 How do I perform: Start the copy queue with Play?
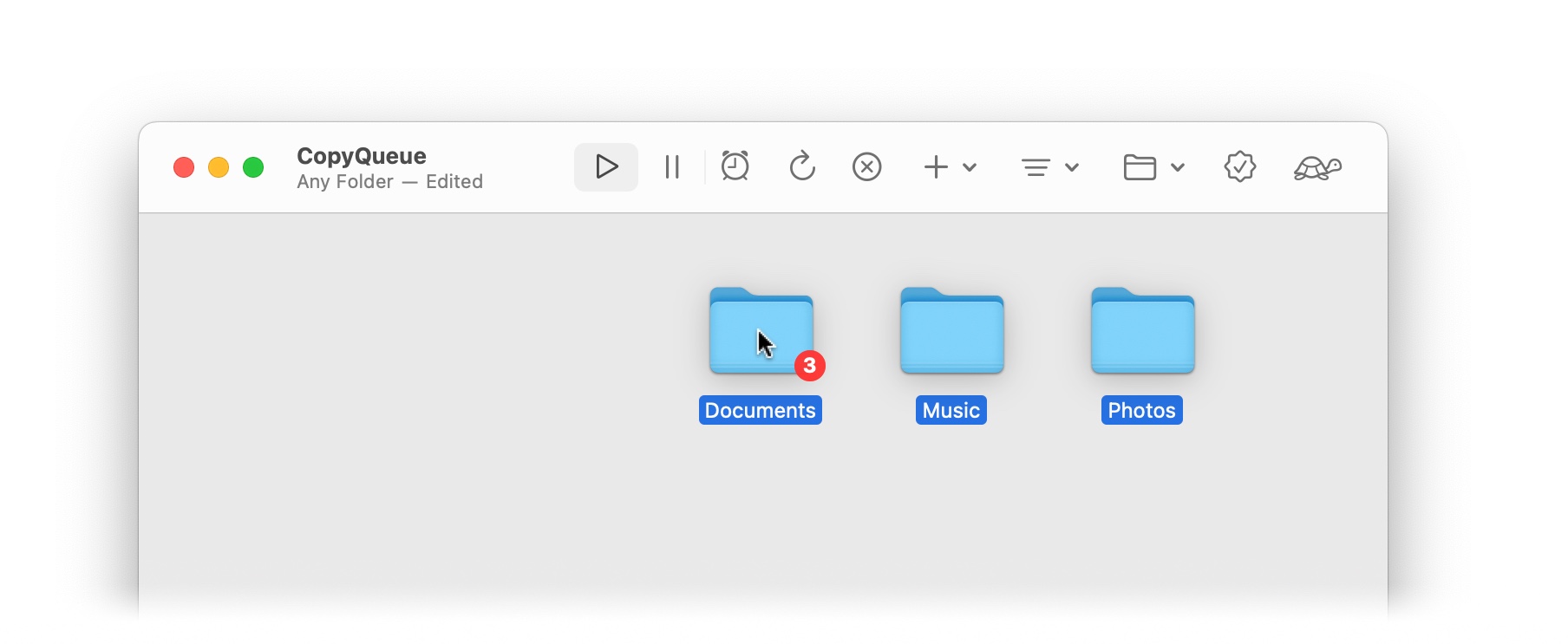coord(605,166)
